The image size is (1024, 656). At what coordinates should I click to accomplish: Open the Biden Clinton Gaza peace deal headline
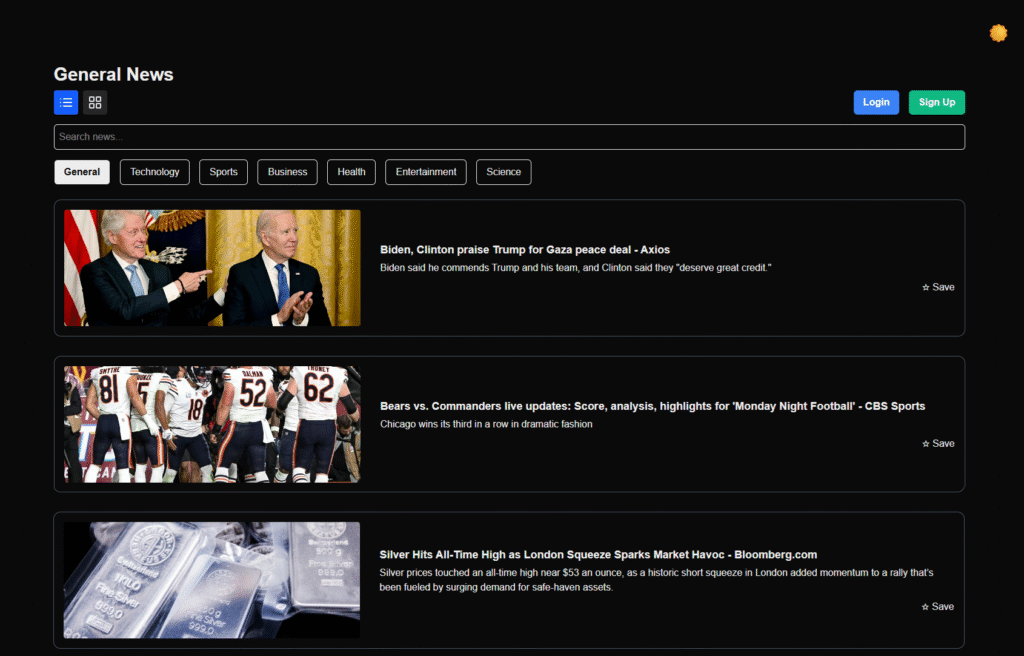[523, 249]
